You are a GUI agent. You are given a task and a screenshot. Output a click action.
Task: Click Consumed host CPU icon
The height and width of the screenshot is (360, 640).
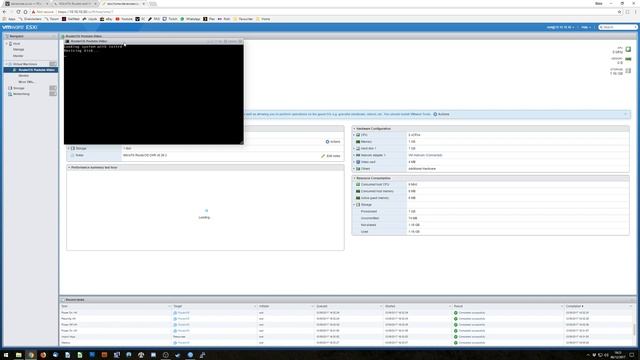pyautogui.click(x=358, y=184)
